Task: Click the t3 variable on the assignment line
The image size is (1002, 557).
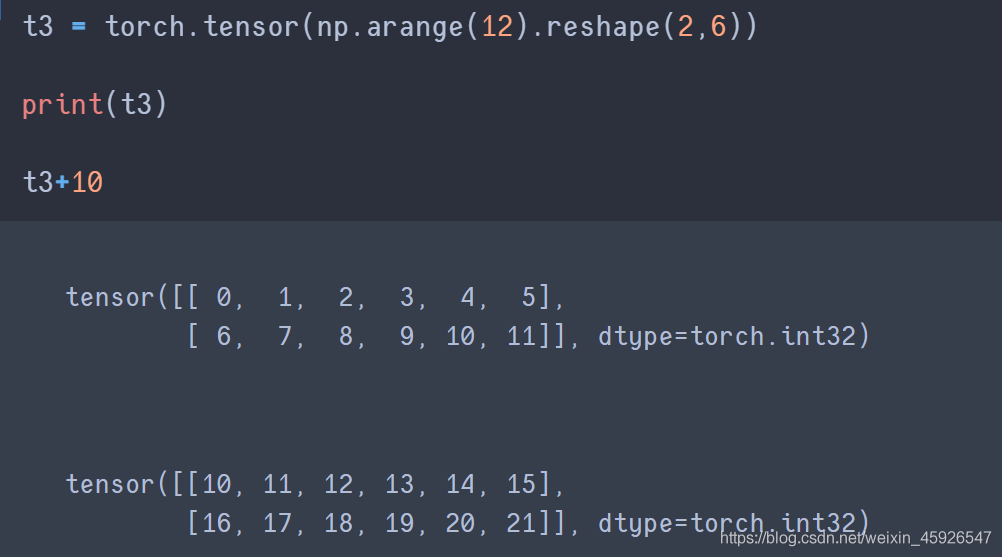Action: (x=37, y=26)
